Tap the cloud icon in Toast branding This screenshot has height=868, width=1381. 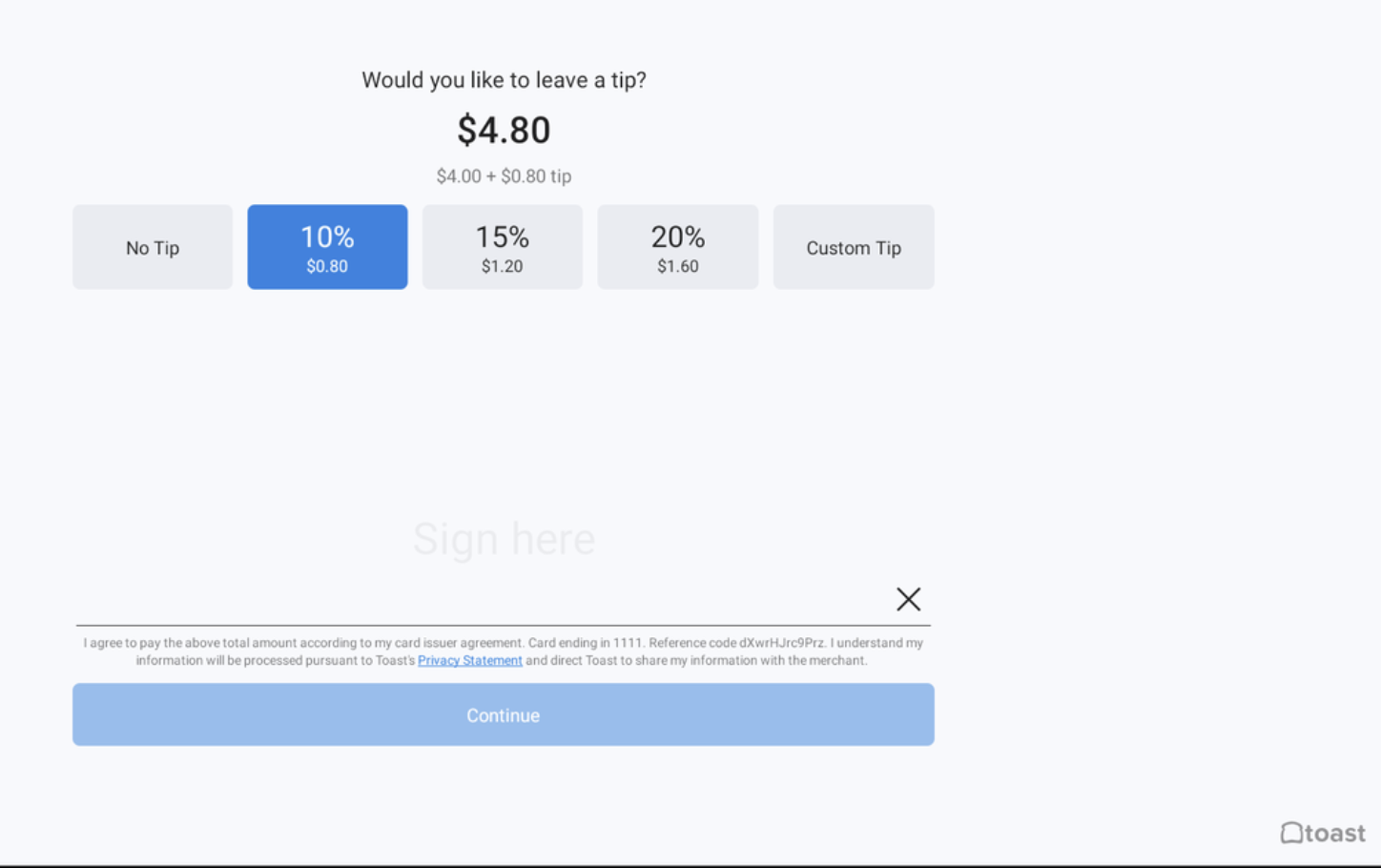[1293, 832]
